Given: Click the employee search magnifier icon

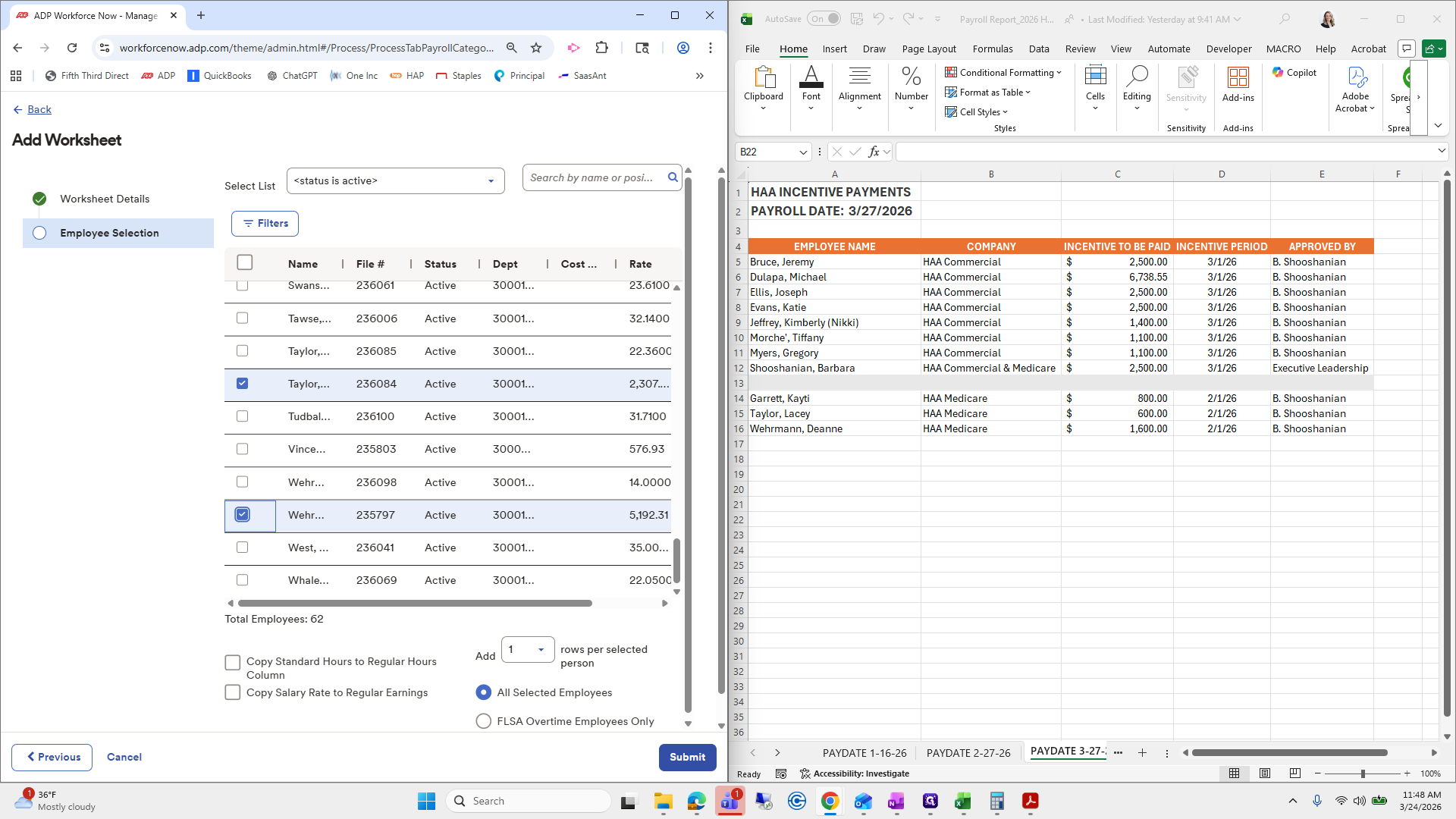Looking at the screenshot, I should pos(673,177).
